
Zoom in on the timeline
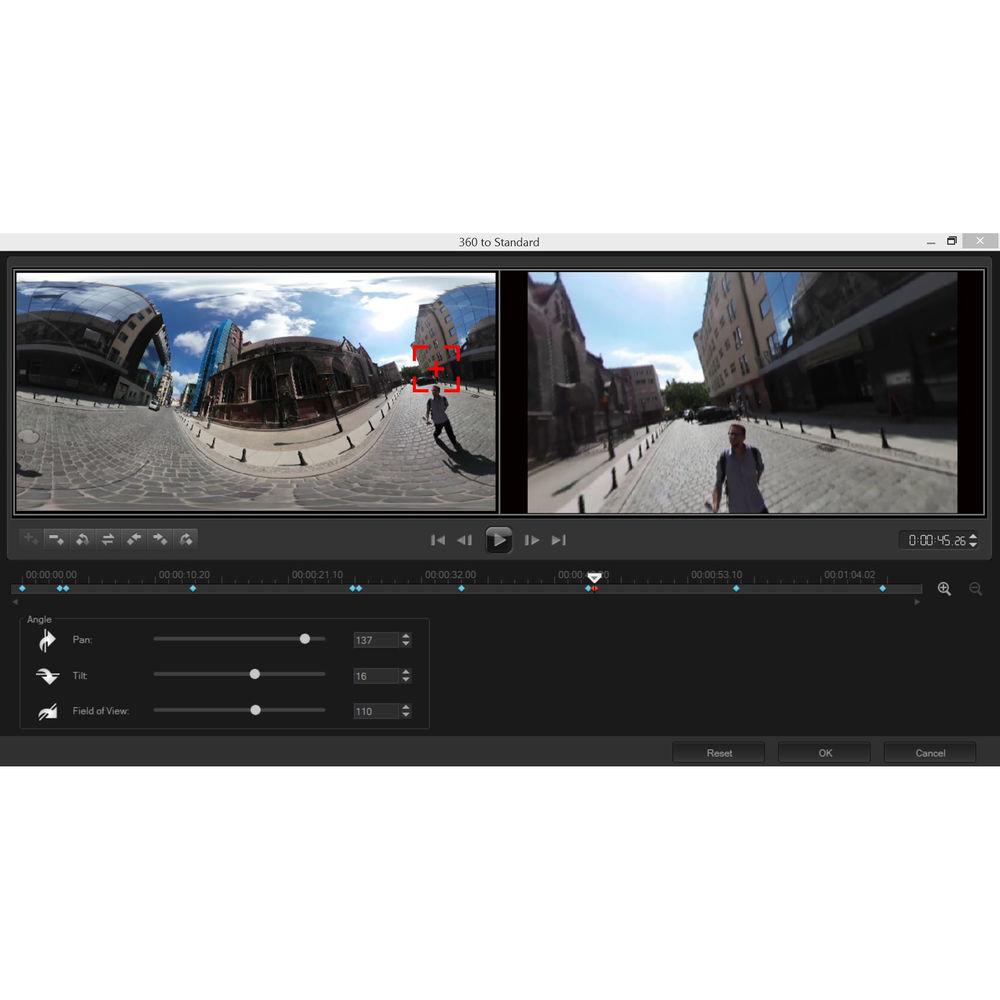(944, 589)
